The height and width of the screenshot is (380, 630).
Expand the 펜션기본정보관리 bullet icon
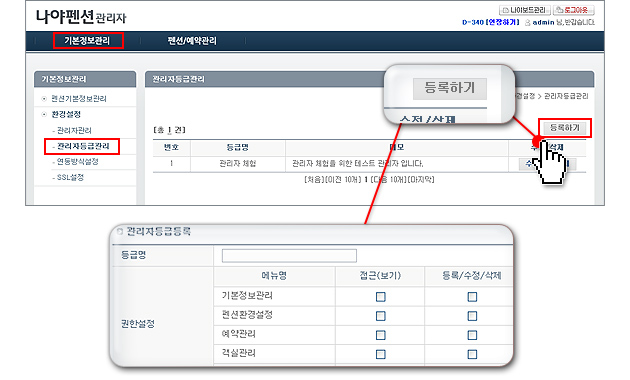click(44, 98)
